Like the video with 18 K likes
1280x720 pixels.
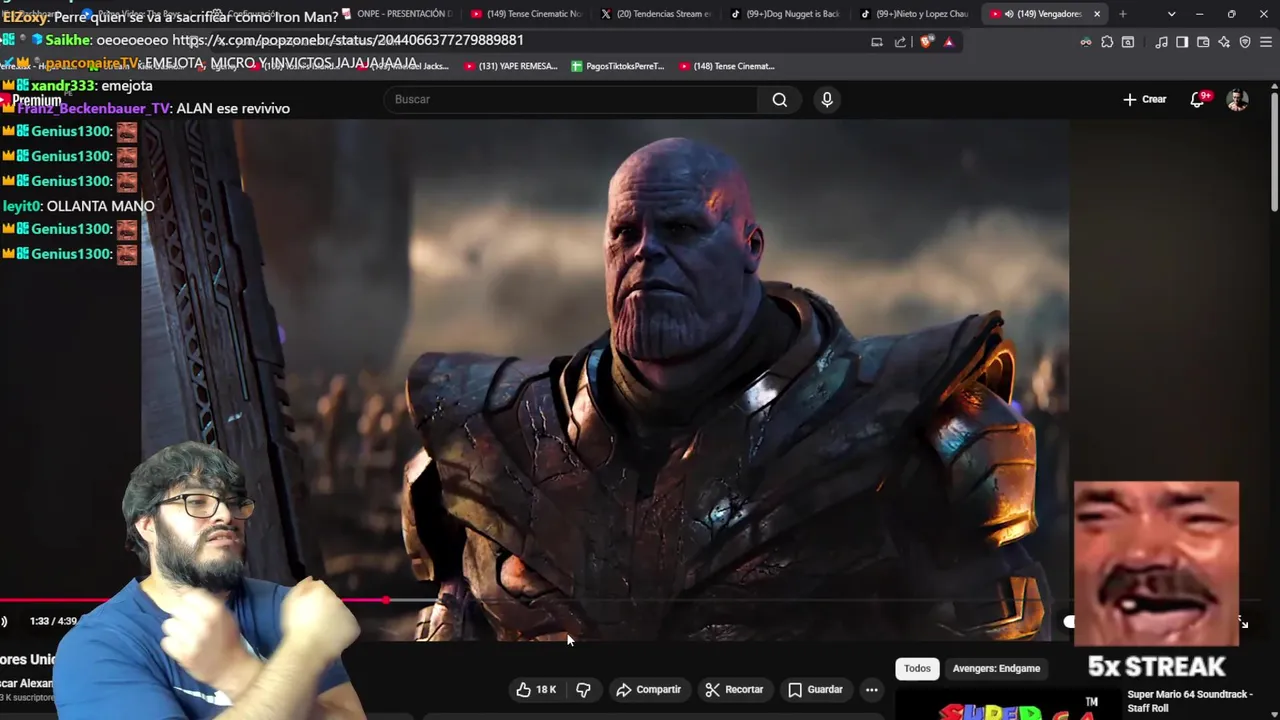click(535, 689)
